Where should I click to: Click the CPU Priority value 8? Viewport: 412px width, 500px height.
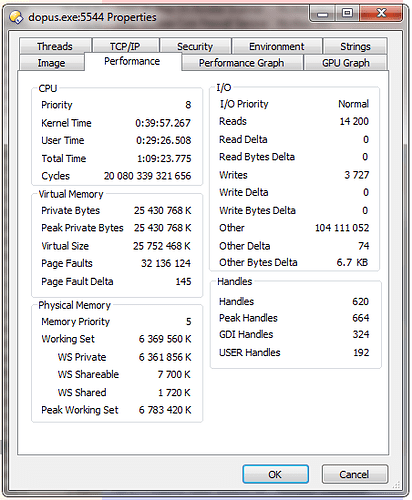(188, 105)
